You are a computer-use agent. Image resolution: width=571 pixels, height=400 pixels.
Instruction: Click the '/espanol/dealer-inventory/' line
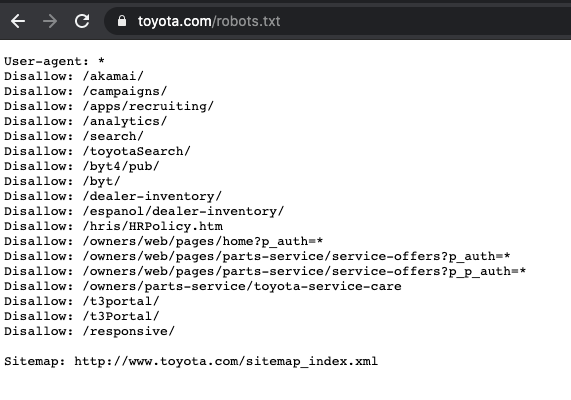coord(144,211)
